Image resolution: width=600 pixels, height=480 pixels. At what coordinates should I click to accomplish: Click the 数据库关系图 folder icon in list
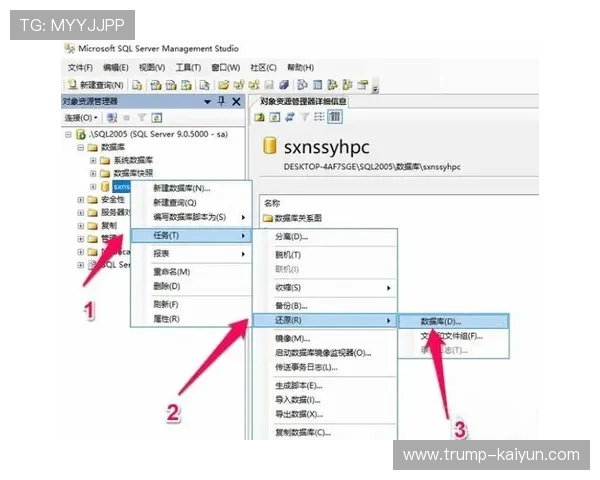pos(267,217)
